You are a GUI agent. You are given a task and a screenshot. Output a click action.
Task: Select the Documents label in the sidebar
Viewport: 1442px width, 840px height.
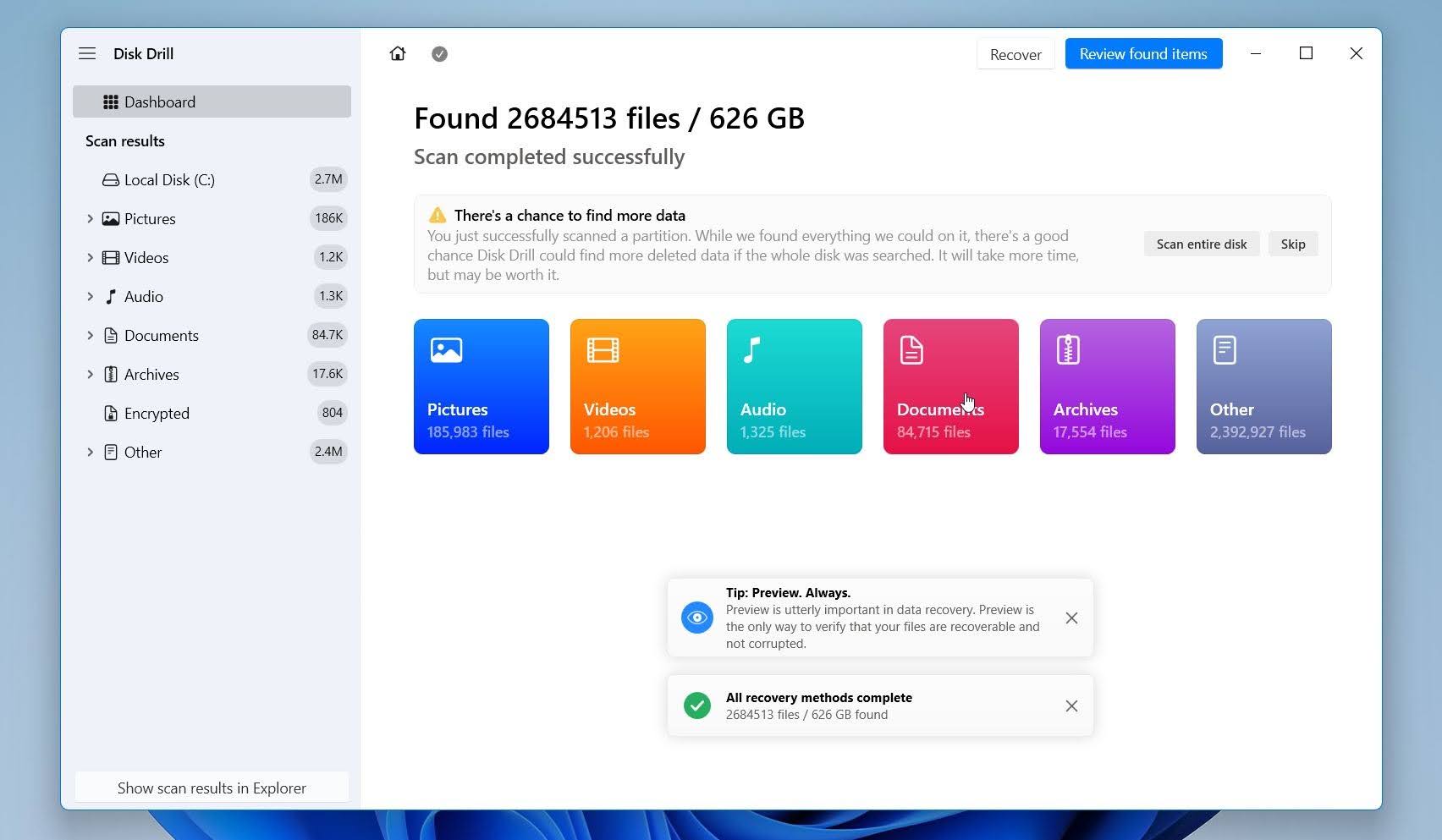[162, 336]
